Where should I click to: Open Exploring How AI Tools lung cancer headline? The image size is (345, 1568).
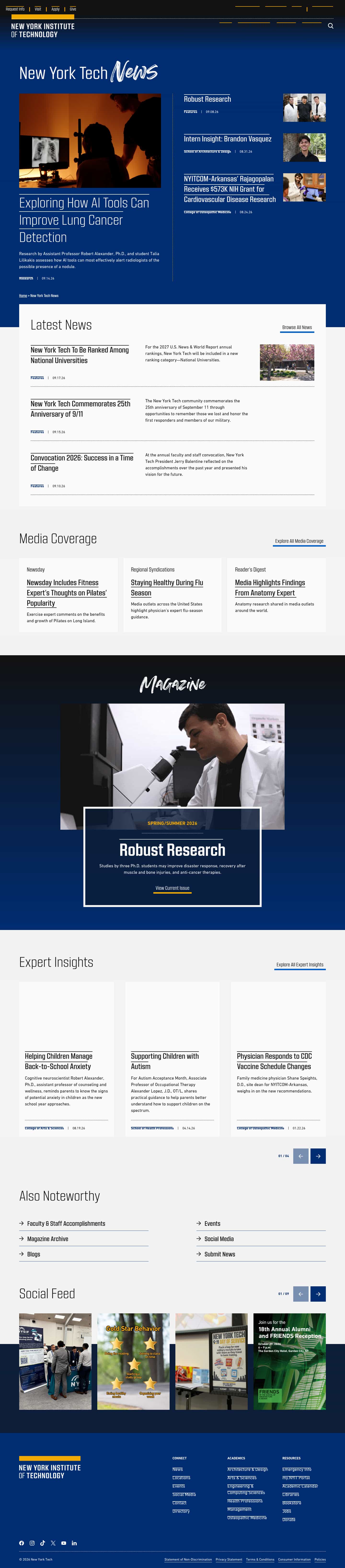point(84,220)
